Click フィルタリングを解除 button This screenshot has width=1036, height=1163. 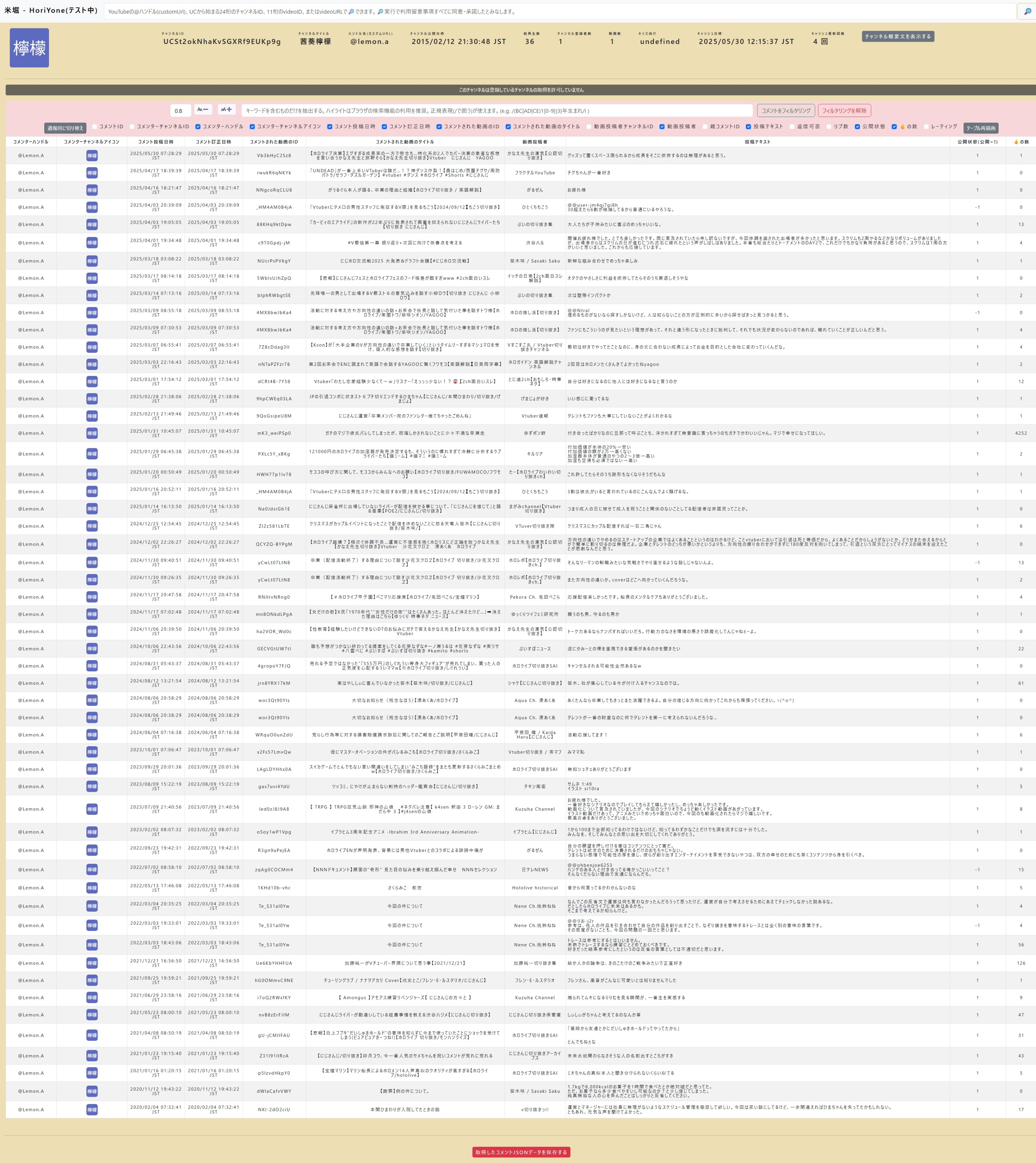click(x=844, y=110)
